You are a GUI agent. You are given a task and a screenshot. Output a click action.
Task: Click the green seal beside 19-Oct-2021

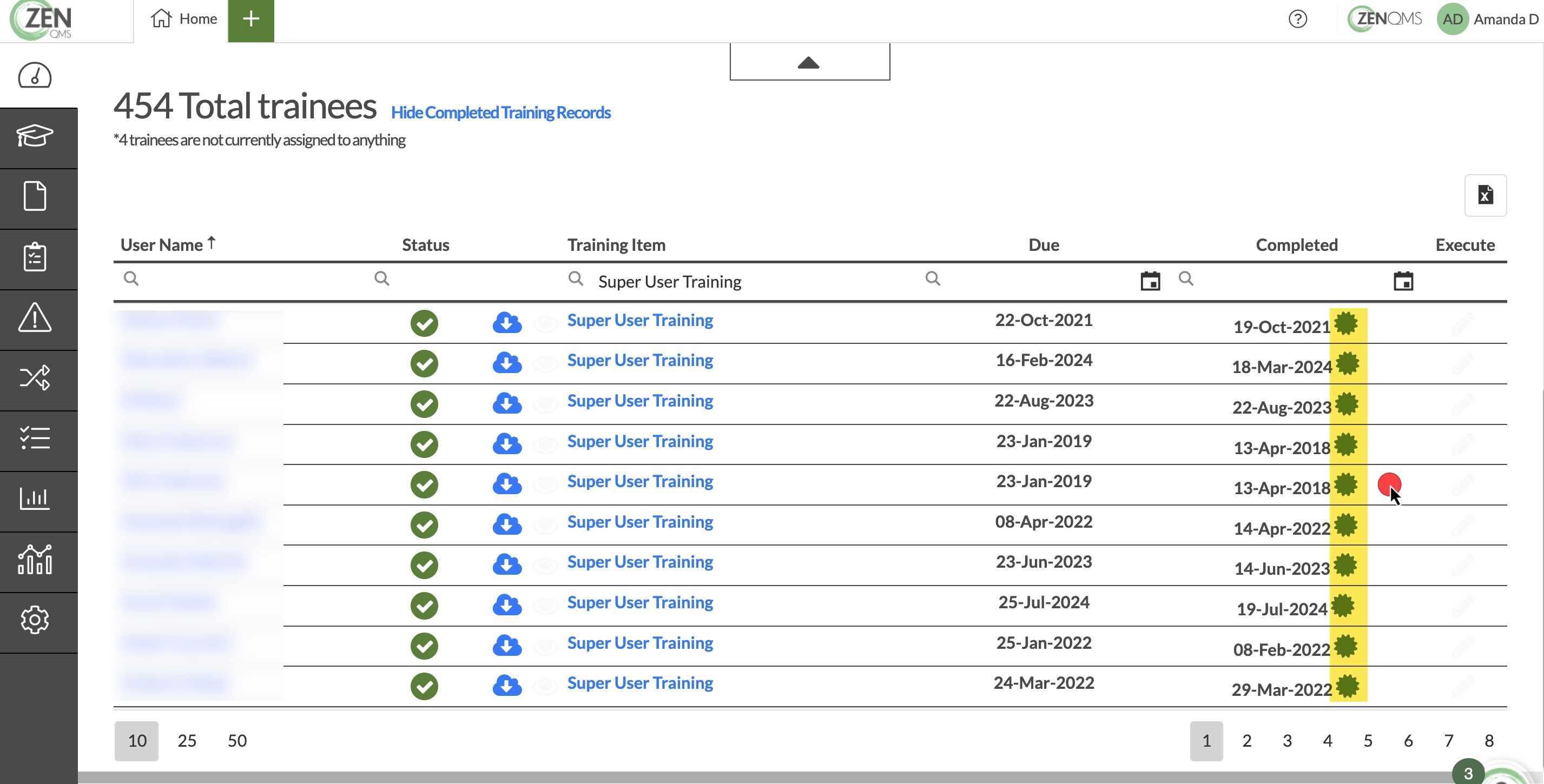(1345, 323)
